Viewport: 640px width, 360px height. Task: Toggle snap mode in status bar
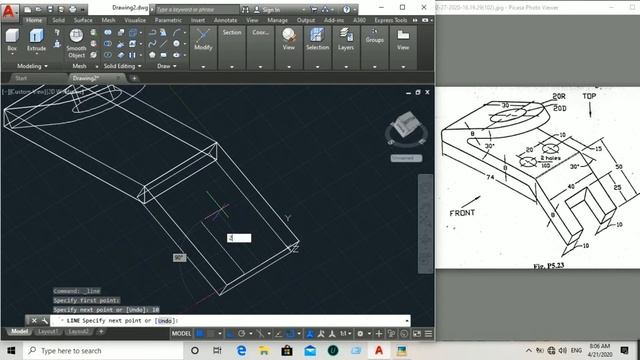coord(211,334)
